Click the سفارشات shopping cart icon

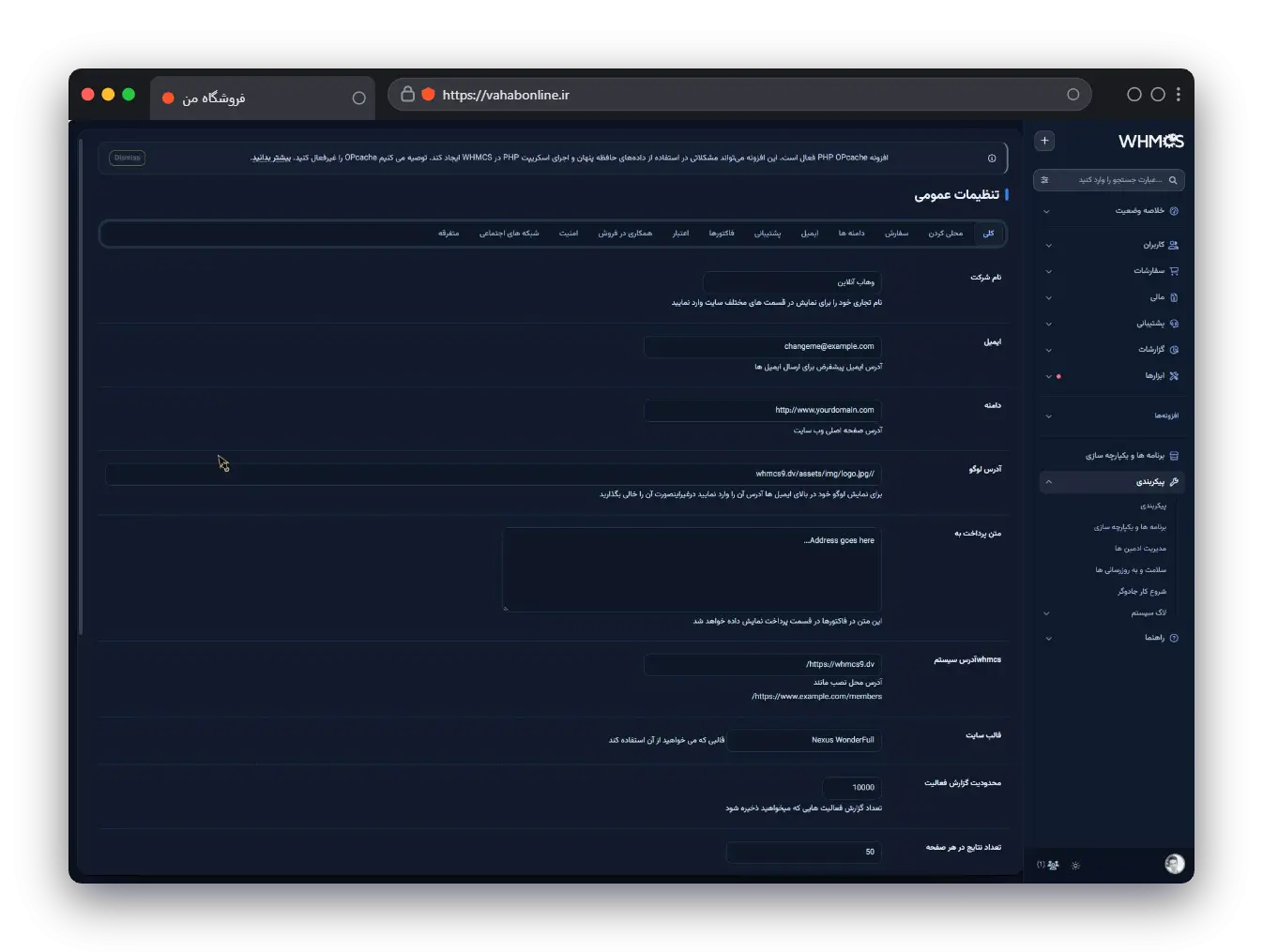coord(1174,271)
